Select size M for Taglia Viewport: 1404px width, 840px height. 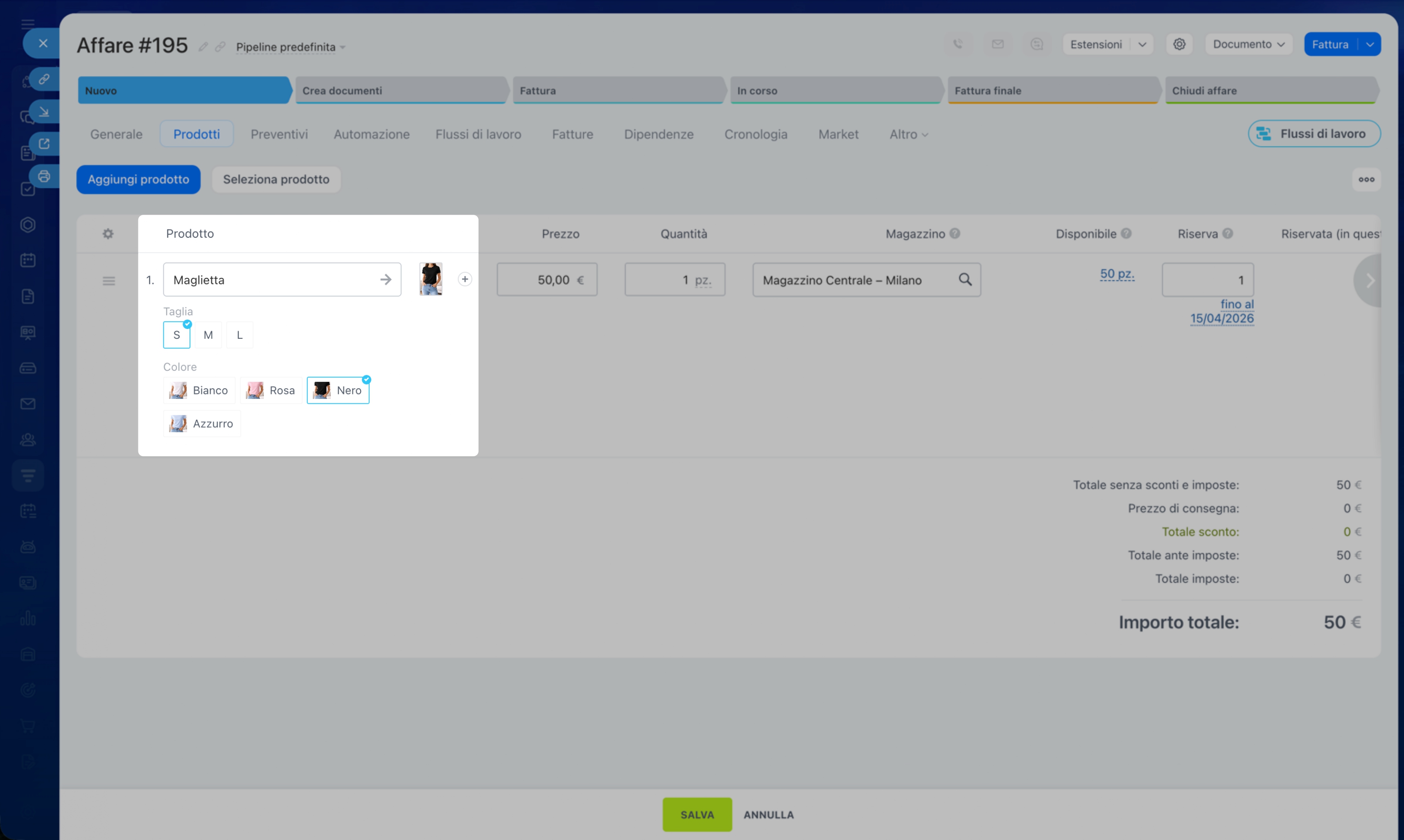(x=208, y=335)
